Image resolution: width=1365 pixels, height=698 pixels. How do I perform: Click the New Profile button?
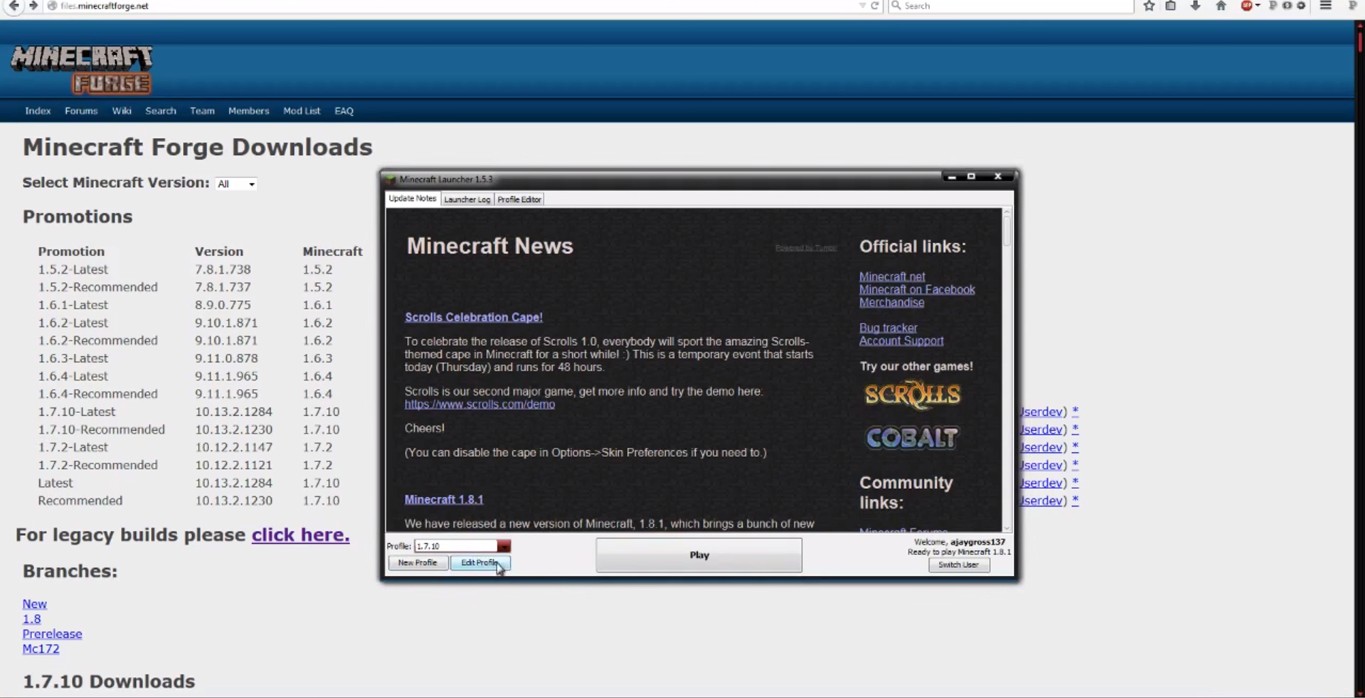point(417,563)
